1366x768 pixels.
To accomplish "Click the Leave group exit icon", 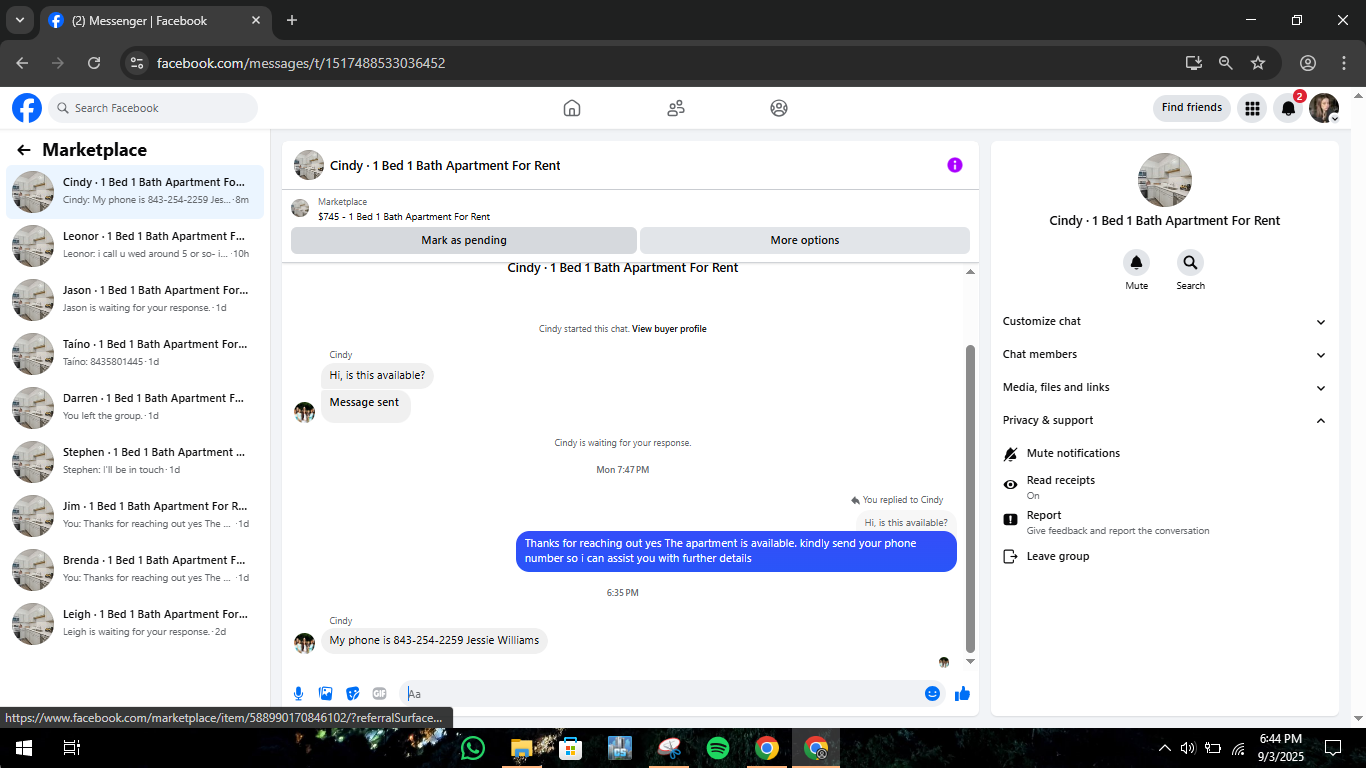I will pos(1010,556).
